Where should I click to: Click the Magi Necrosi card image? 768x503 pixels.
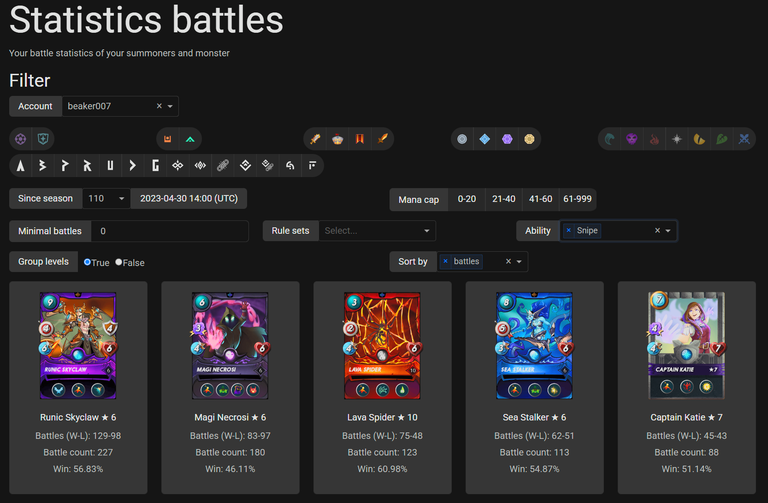click(230, 345)
